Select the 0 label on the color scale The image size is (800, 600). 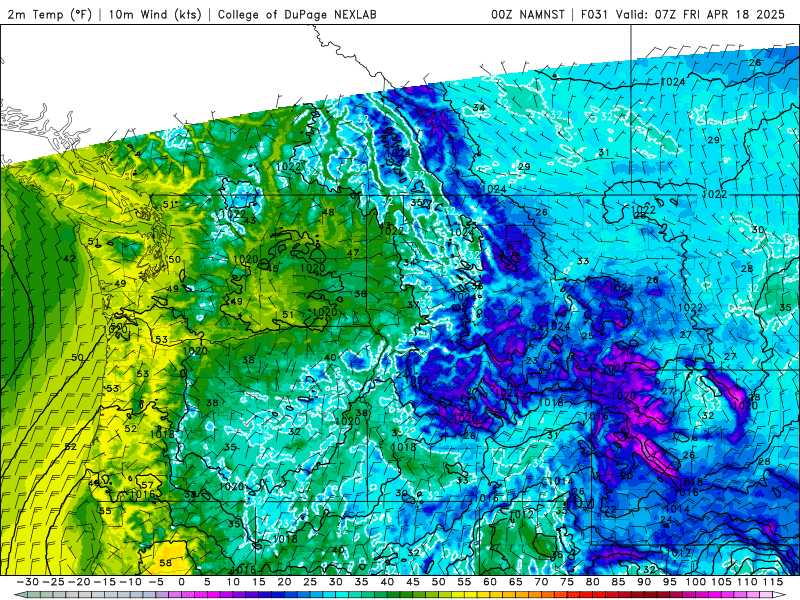tap(181, 582)
